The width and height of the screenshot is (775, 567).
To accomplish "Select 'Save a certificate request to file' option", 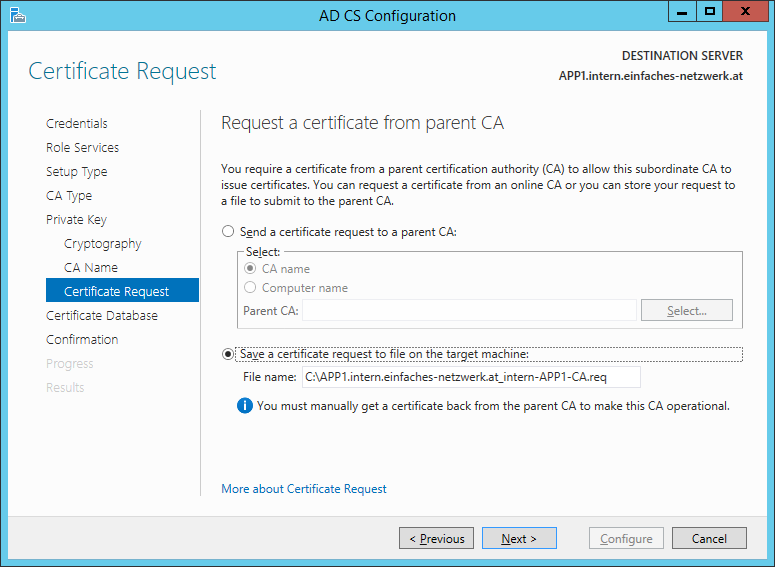I will click(229, 354).
